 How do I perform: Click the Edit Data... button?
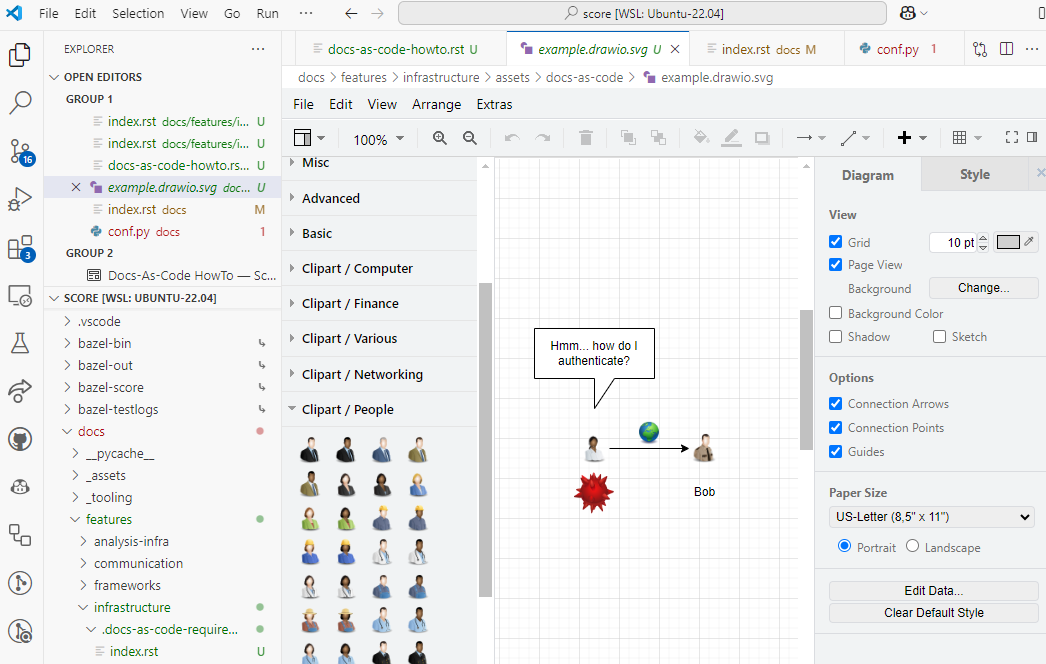(933, 590)
